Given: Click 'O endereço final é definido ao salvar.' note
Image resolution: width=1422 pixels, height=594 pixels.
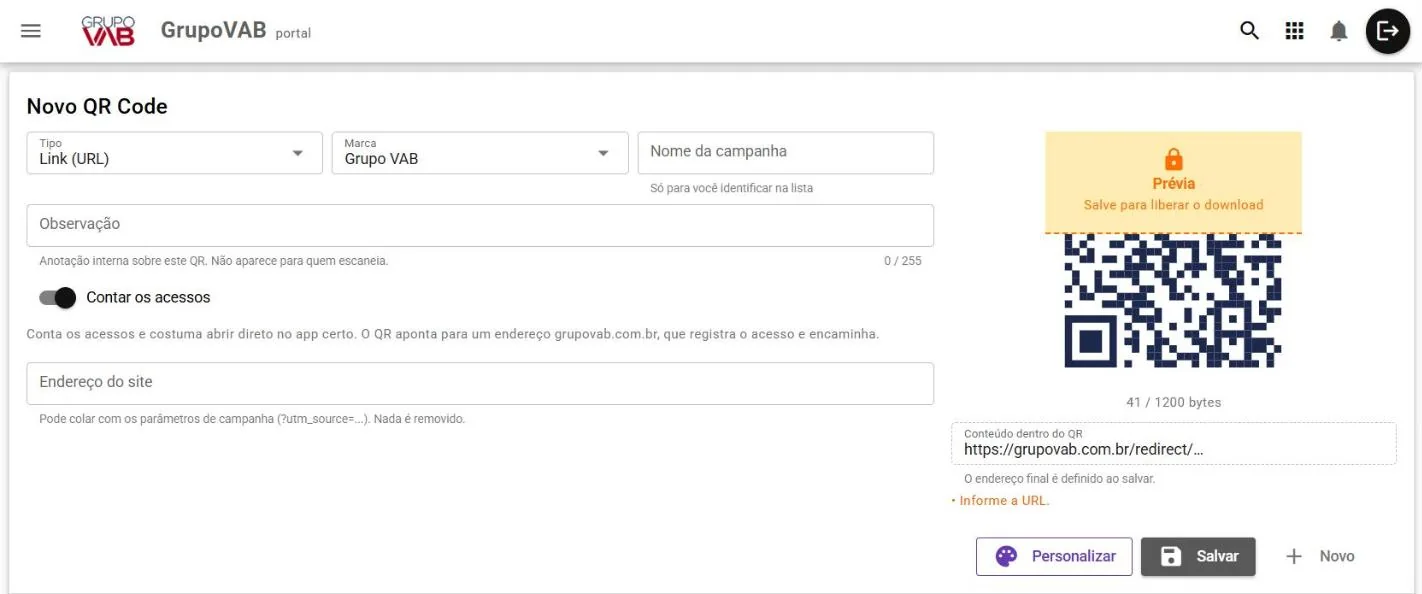Looking at the screenshot, I should 1059,479.
